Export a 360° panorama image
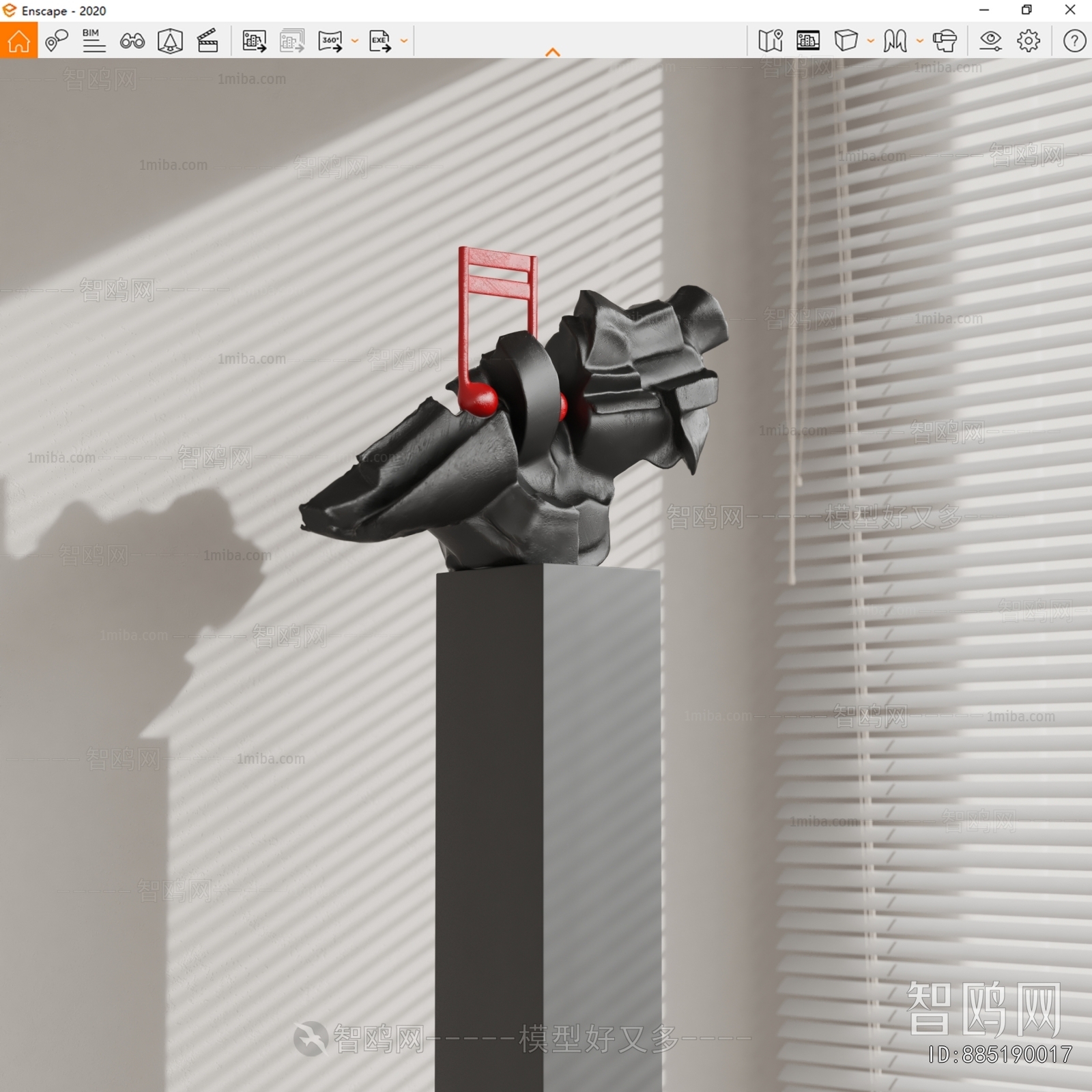 pos(330,41)
